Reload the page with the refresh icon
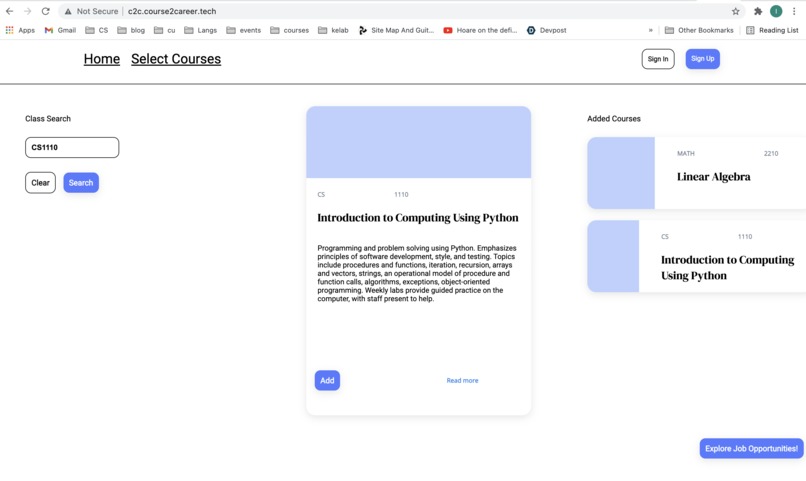Viewport: 806px width, 481px height. (46, 11)
